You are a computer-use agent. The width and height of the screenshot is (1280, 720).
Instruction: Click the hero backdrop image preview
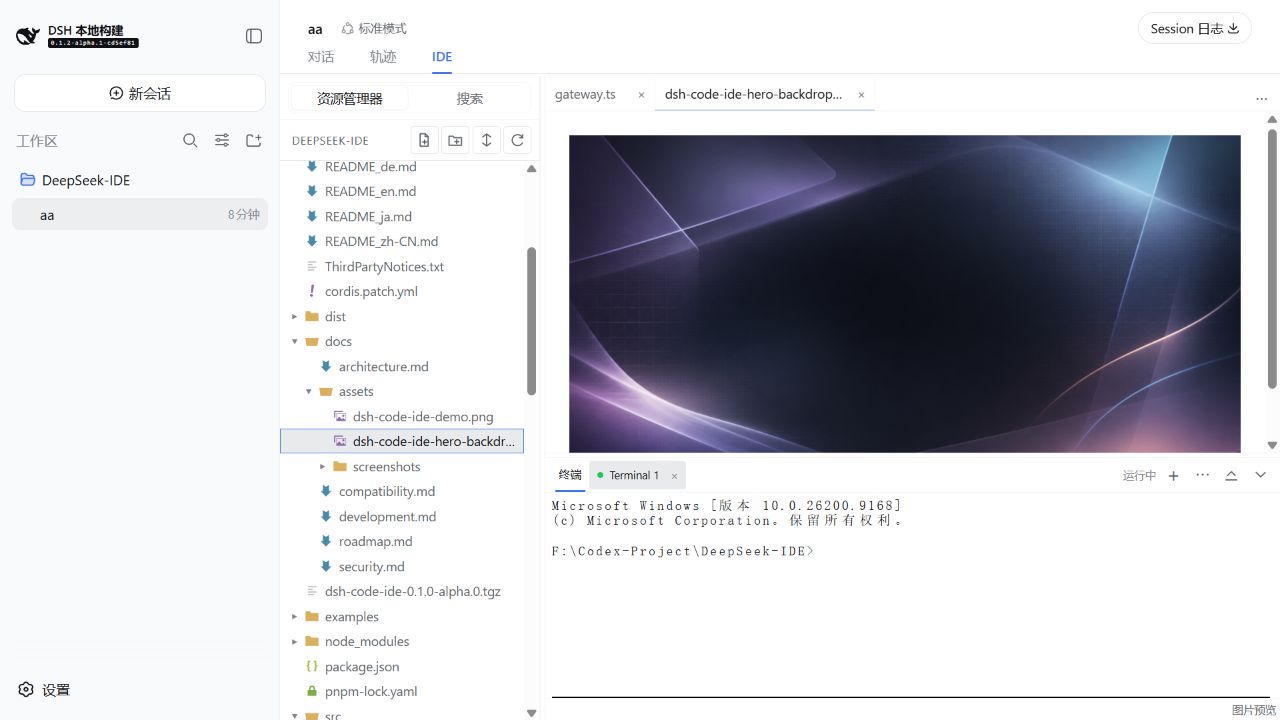pyautogui.click(x=905, y=294)
